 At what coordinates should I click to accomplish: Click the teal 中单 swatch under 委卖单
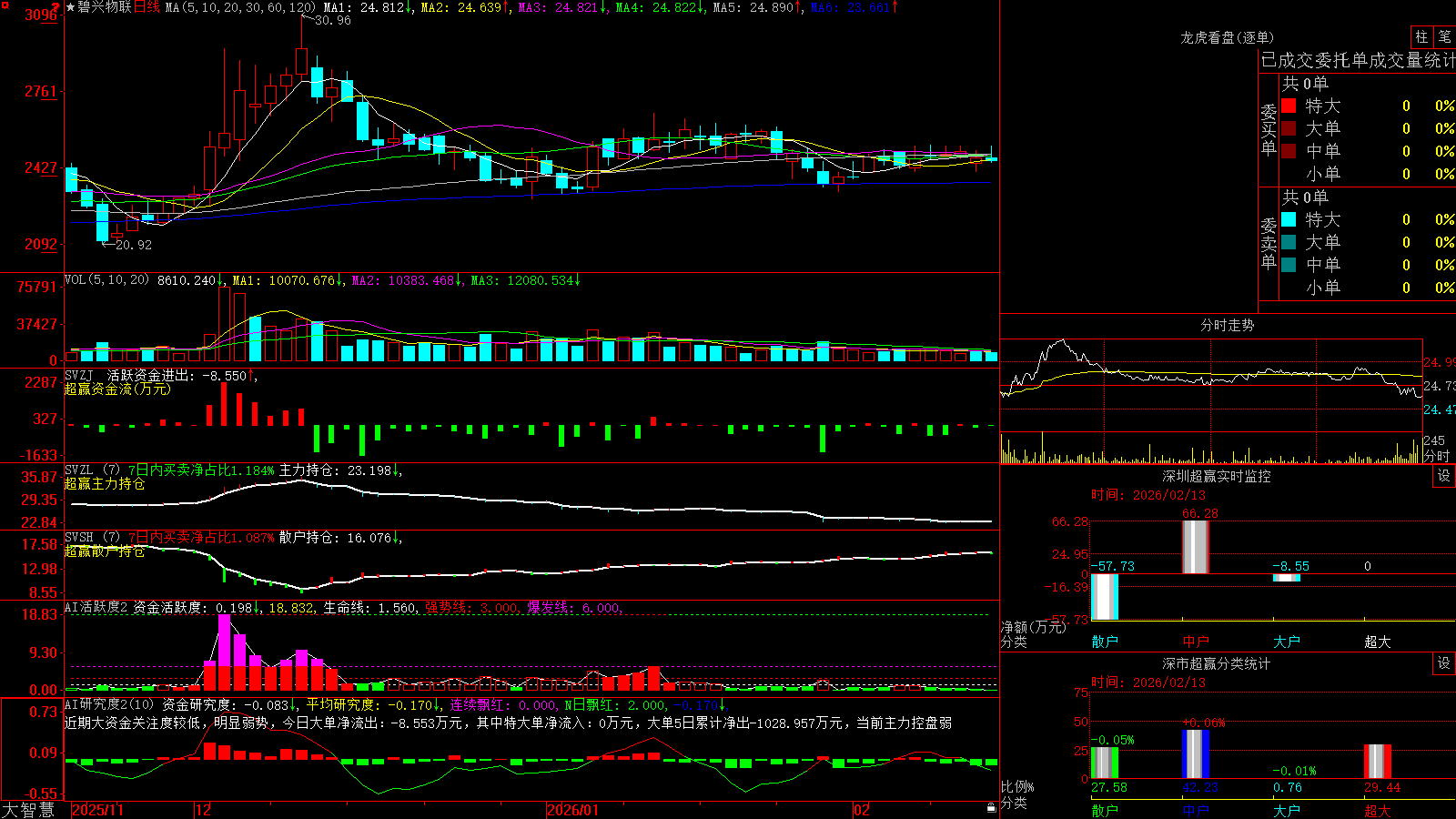[x=1289, y=265]
